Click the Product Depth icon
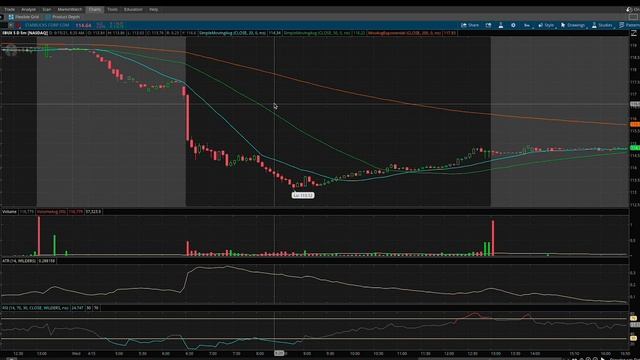The height and width of the screenshot is (360, 640). click(48, 17)
